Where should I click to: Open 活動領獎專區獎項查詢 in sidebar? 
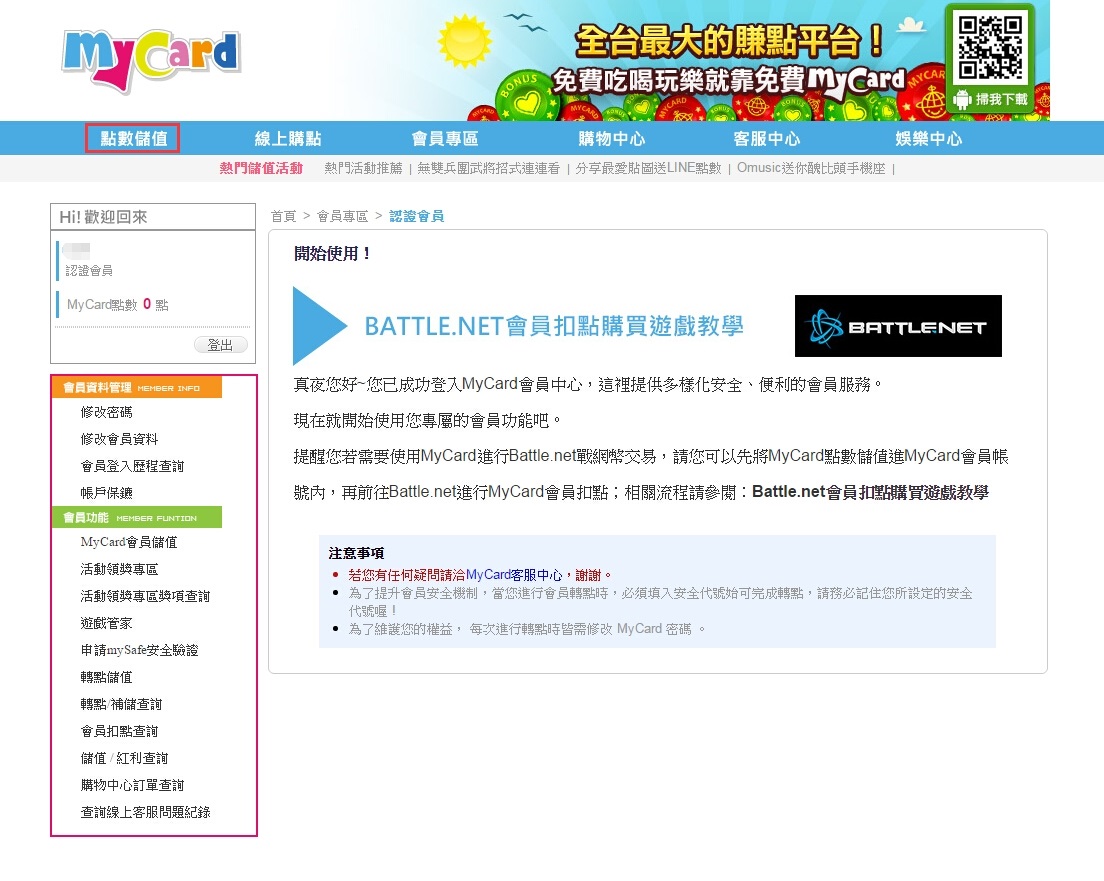click(145, 596)
